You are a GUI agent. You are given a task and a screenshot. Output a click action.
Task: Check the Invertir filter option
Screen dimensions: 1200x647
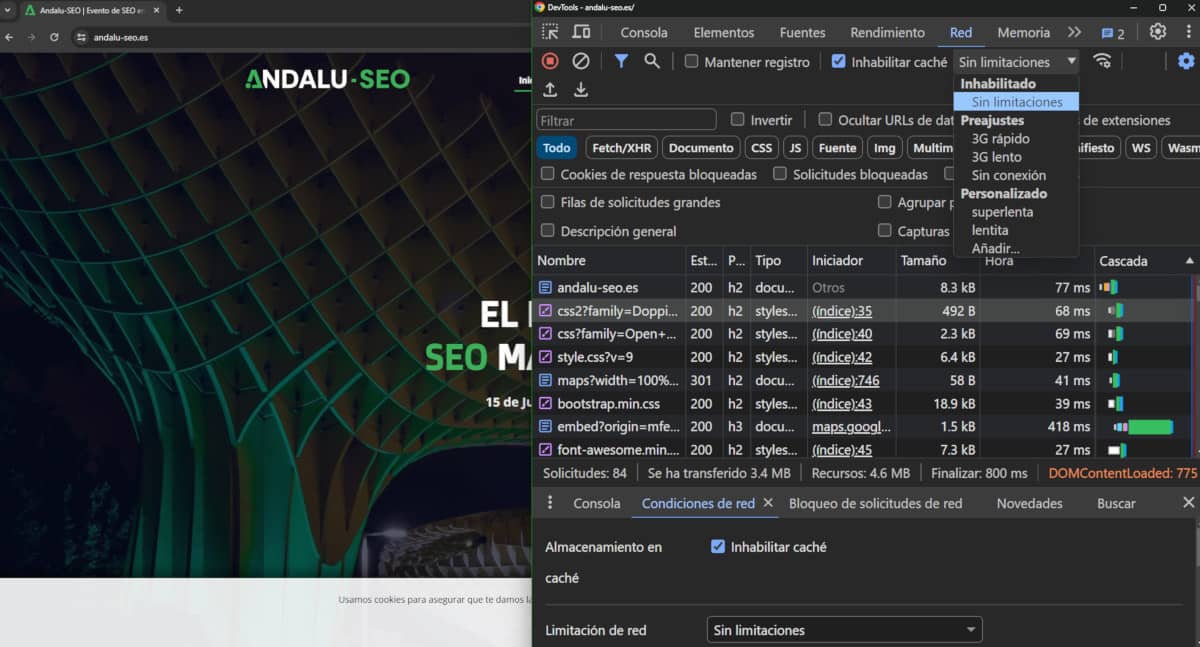(739, 119)
